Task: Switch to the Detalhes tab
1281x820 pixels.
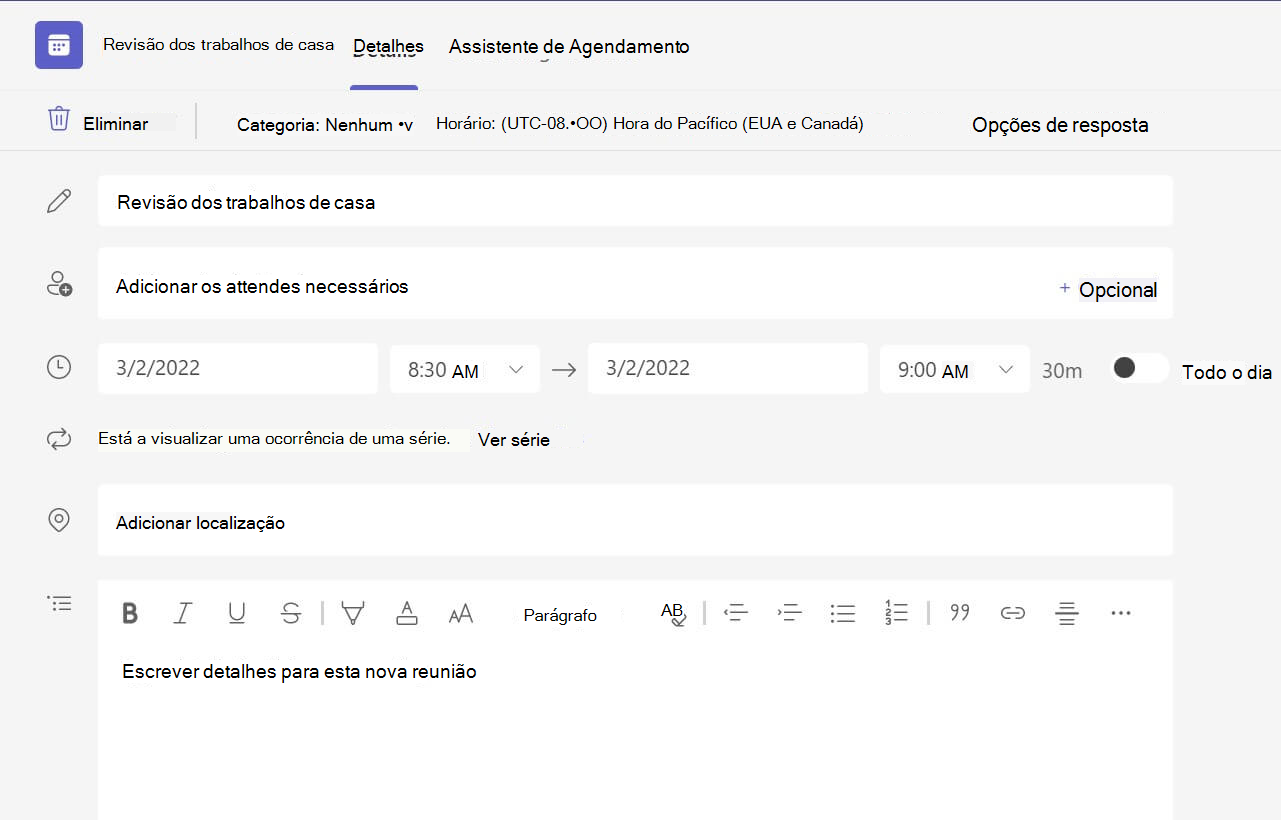Action: 388,46
